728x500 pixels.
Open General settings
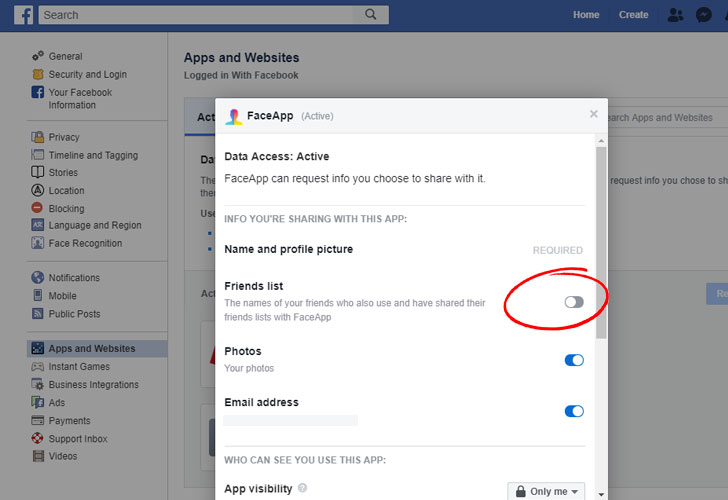65,56
